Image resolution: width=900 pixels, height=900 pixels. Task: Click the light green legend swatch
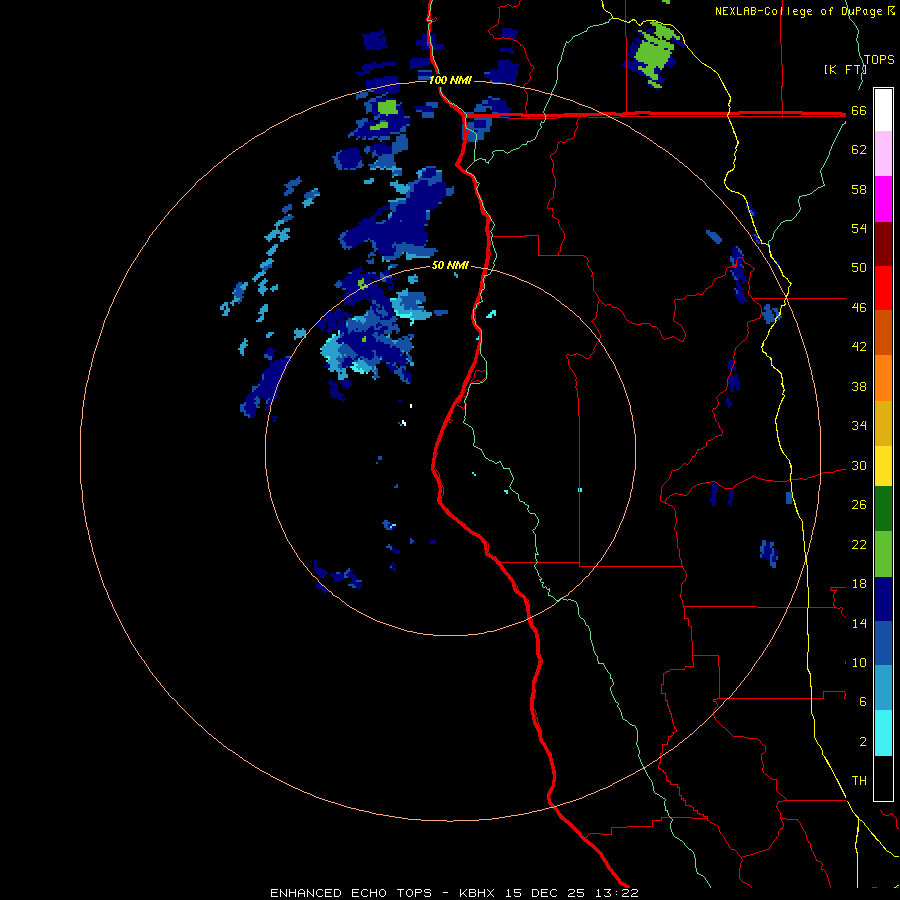(x=883, y=554)
